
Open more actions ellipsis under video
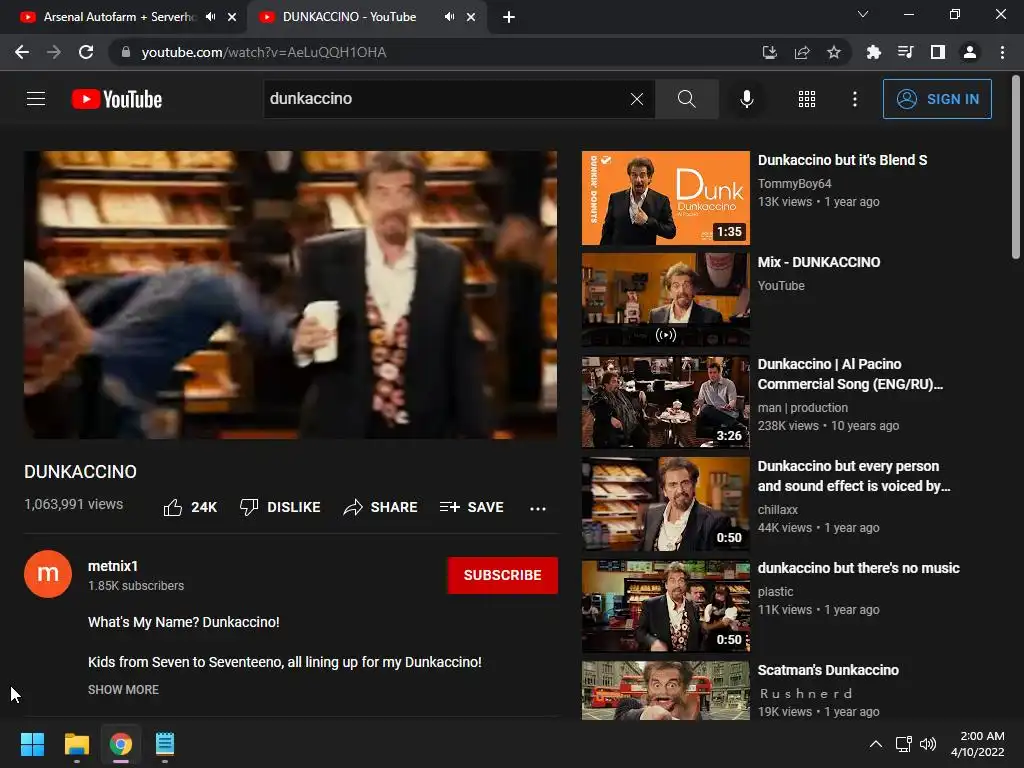pos(537,508)
